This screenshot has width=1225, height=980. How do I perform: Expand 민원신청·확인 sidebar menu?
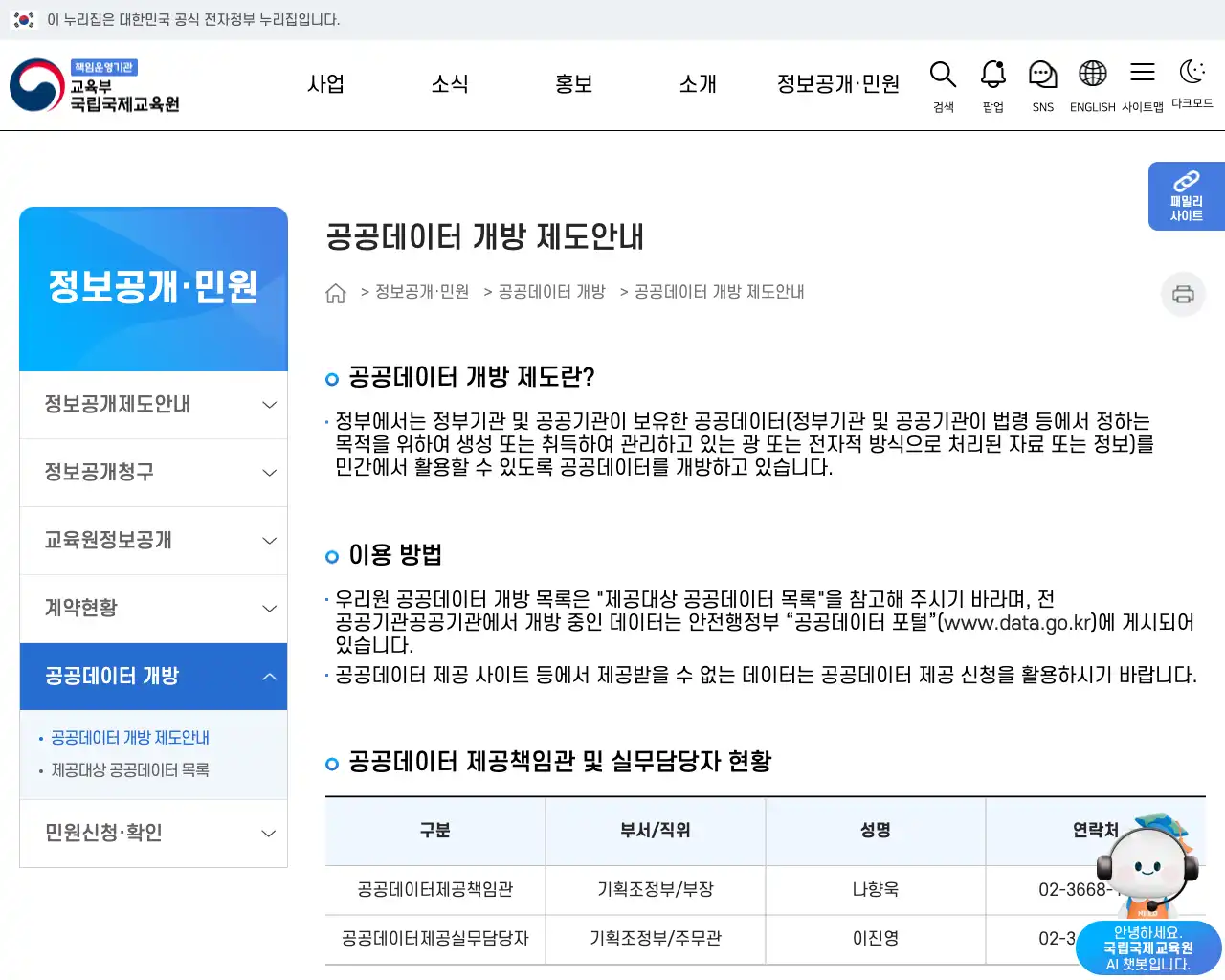153,834
